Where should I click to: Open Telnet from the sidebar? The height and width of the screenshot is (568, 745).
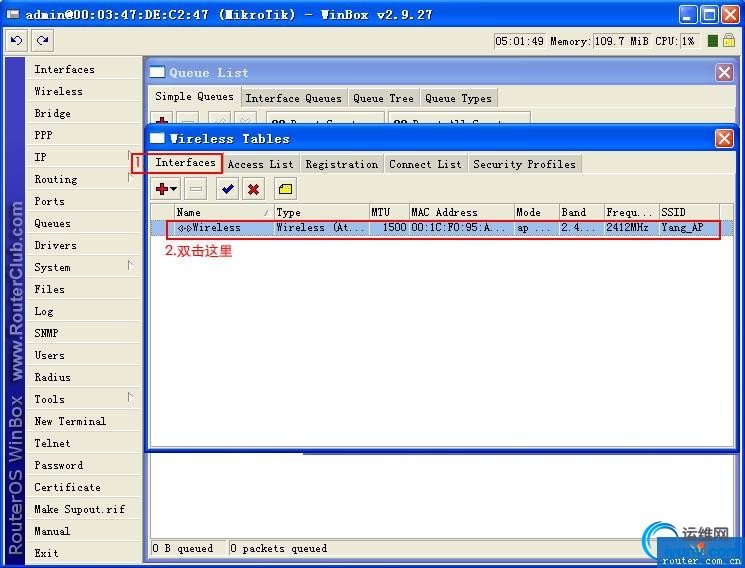click(x=83, y=443)
